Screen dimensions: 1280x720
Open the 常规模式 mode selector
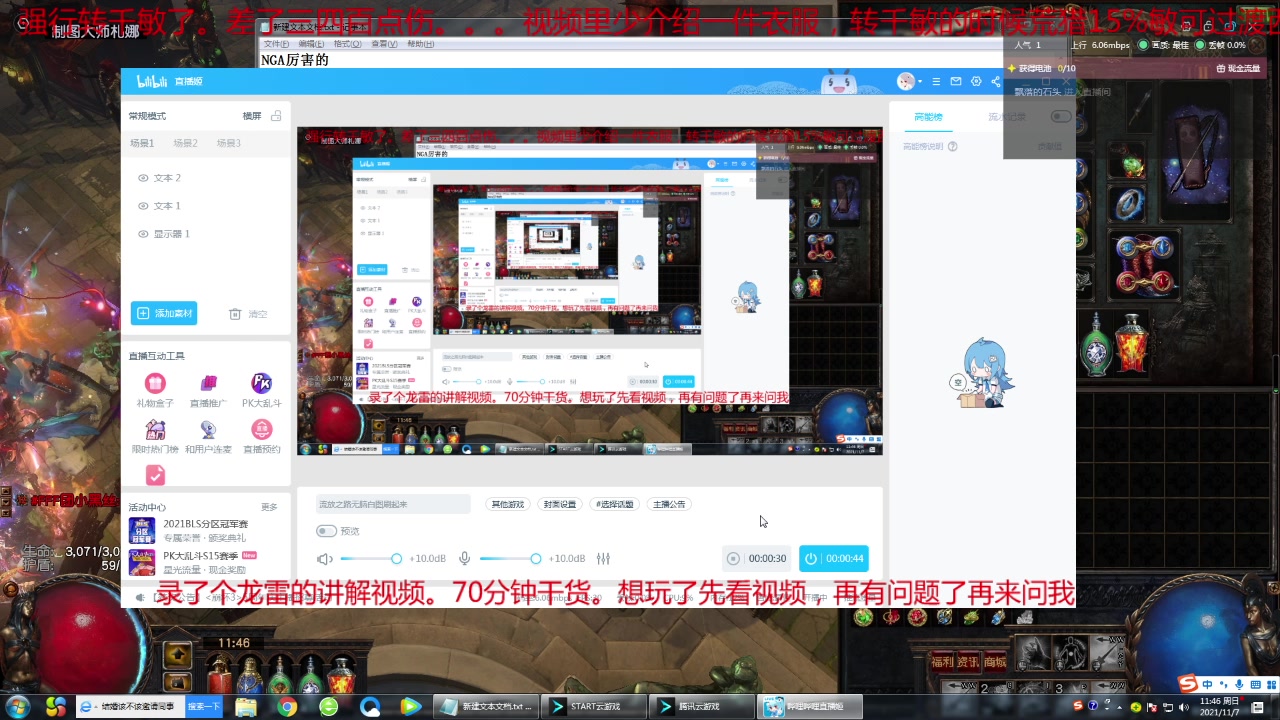click(147, 116)
